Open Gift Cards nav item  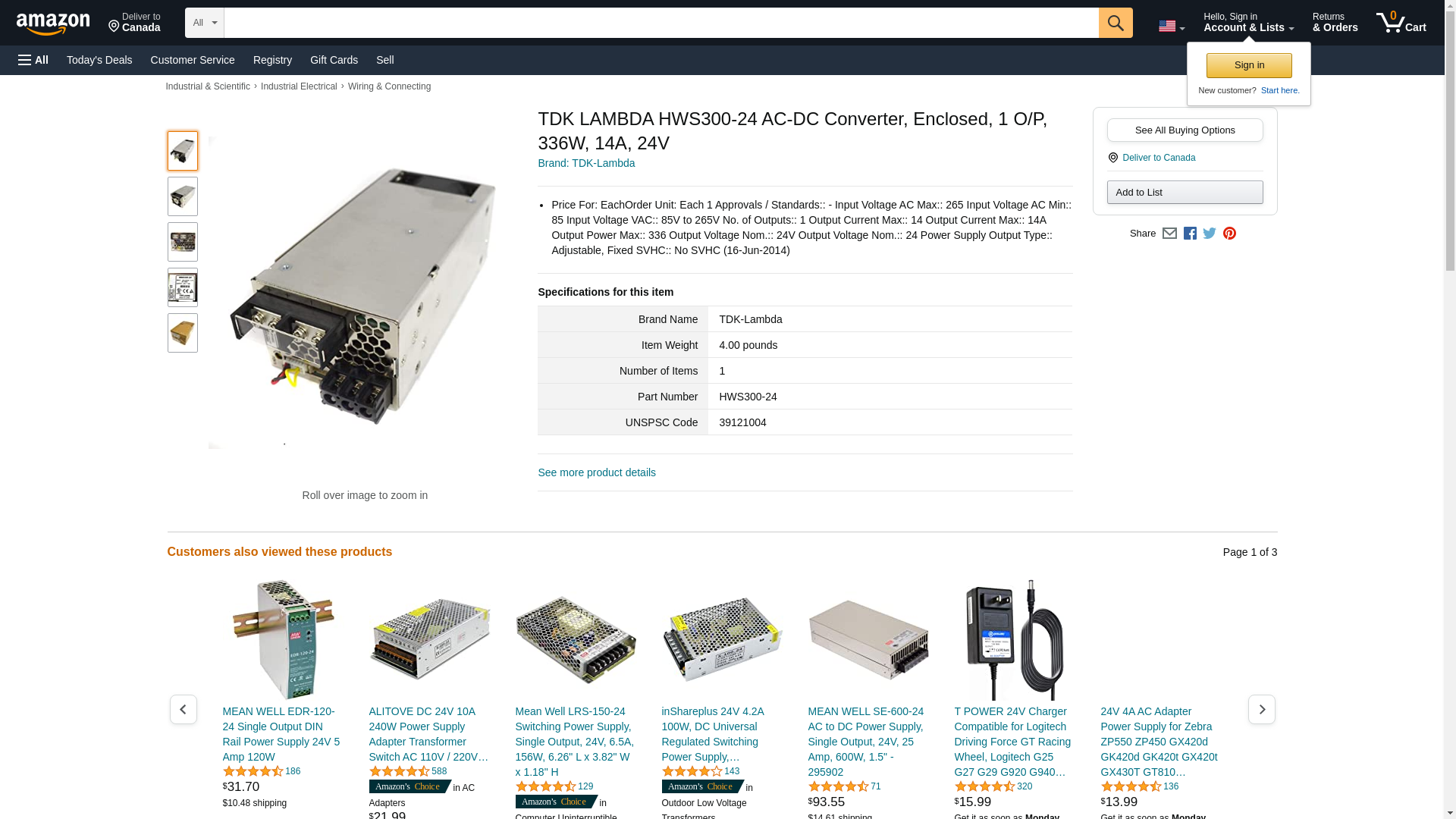pos(334,60)
